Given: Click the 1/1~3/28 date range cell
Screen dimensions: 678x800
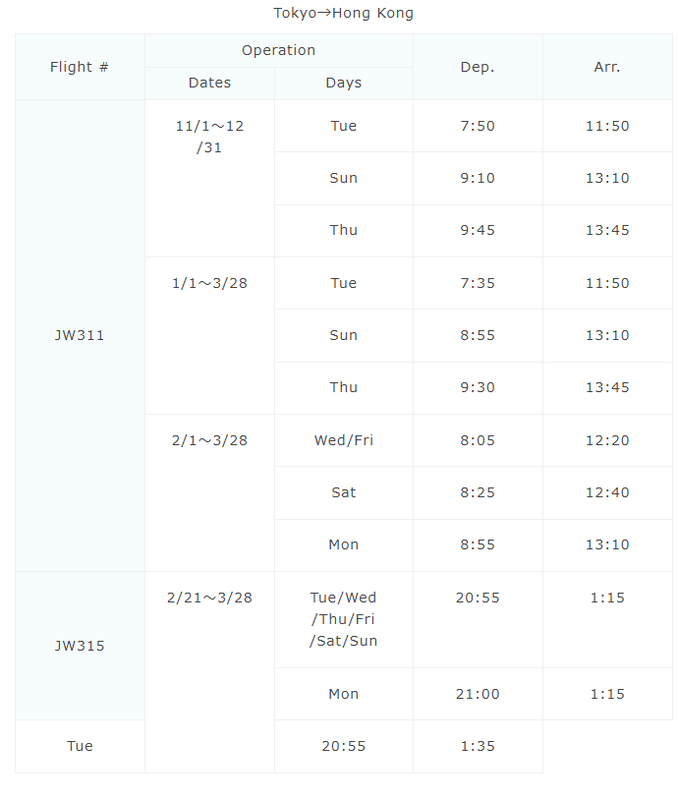Looking at the screenshot, I should pos(209,283).
